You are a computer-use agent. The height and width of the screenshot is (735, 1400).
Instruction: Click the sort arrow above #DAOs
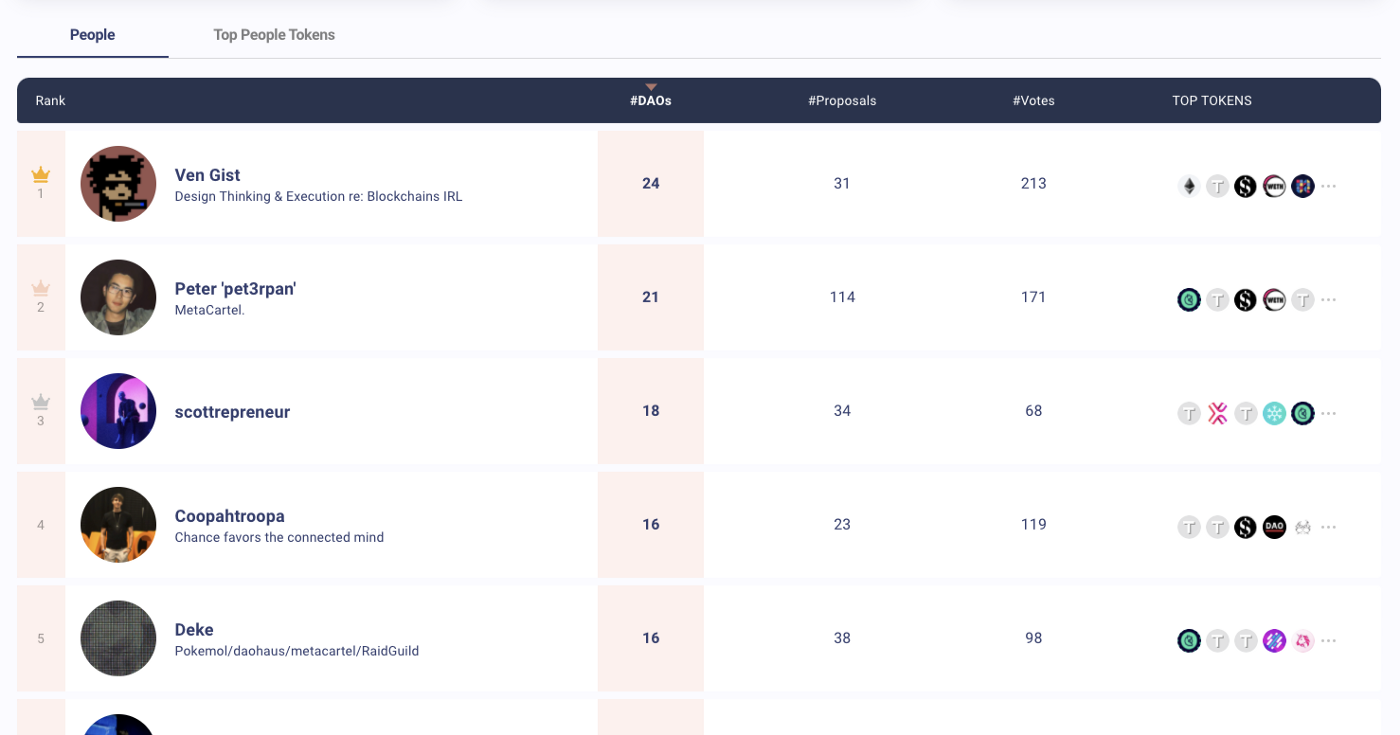(x=651, y=88)
